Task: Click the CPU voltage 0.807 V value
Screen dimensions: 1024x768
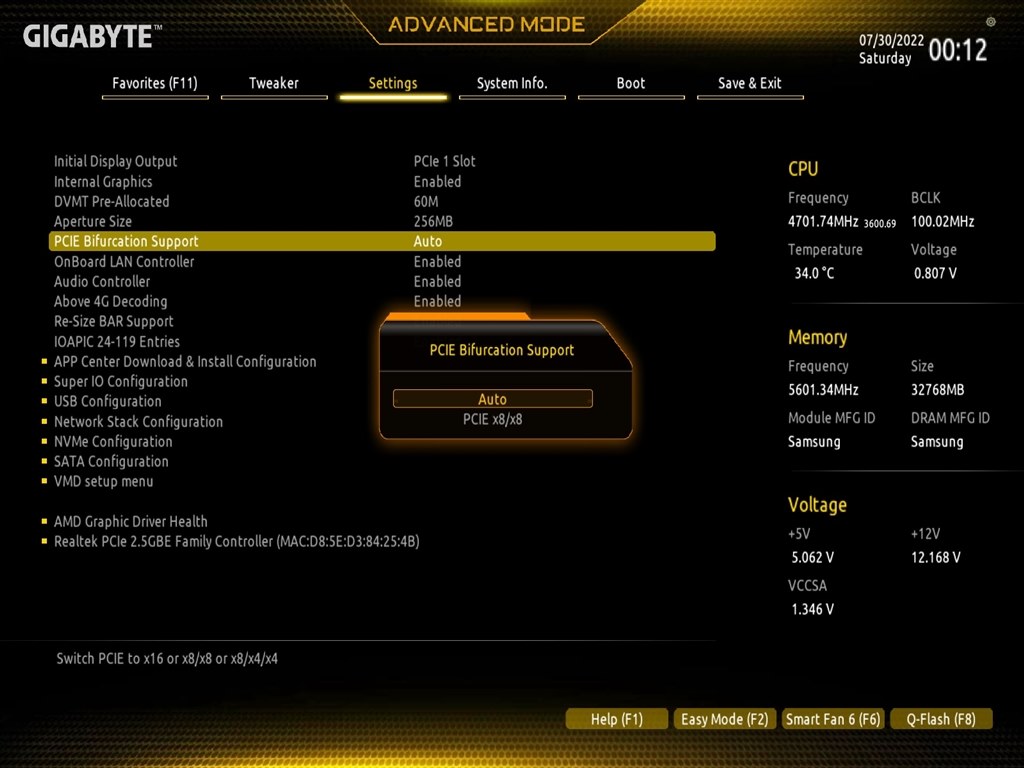Action: coord(935,273)
